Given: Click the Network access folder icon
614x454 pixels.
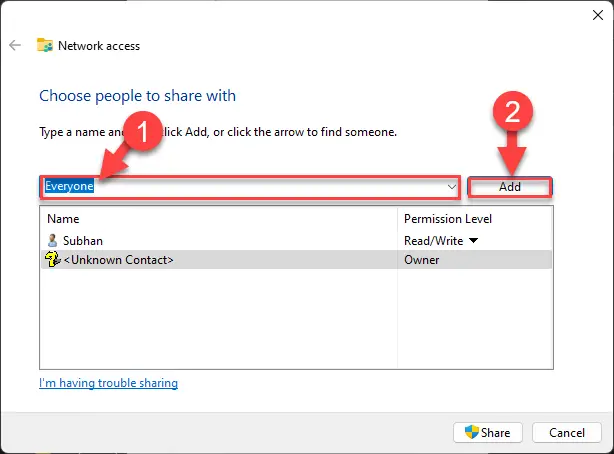Looking at the screenshot, I should click(45, 46).
